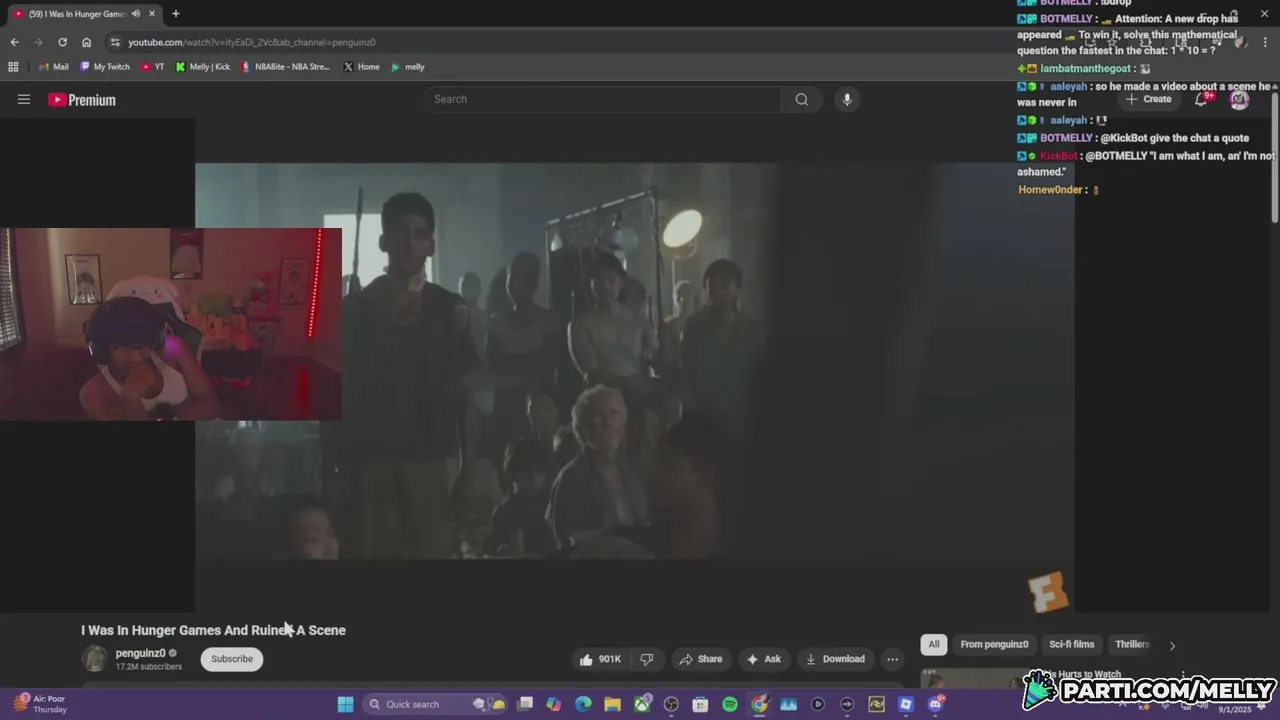Open YT bookmark
Screen dimensions: 1280x720
153,67
